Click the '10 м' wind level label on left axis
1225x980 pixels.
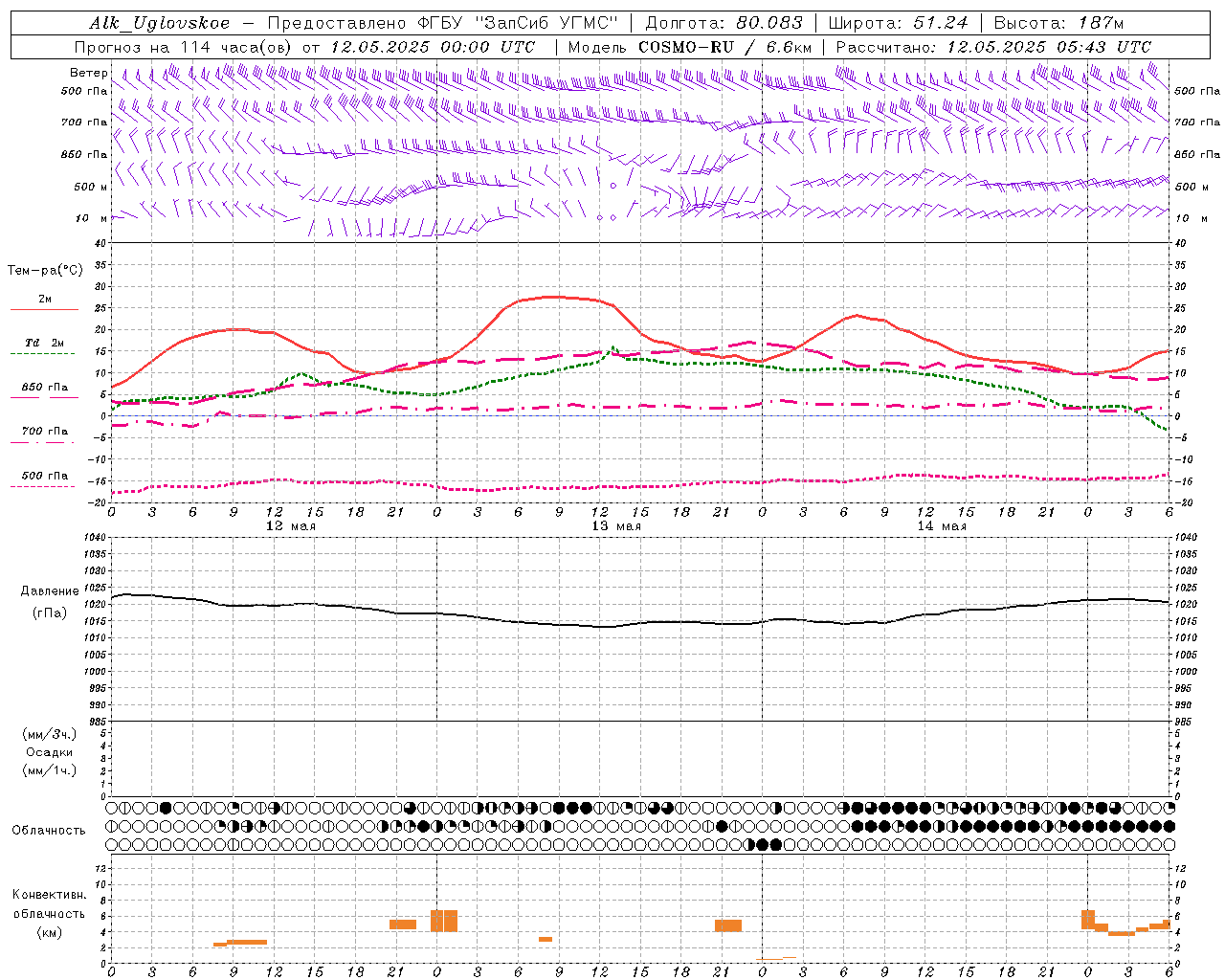pyautogui.click(x=91, y=218)
